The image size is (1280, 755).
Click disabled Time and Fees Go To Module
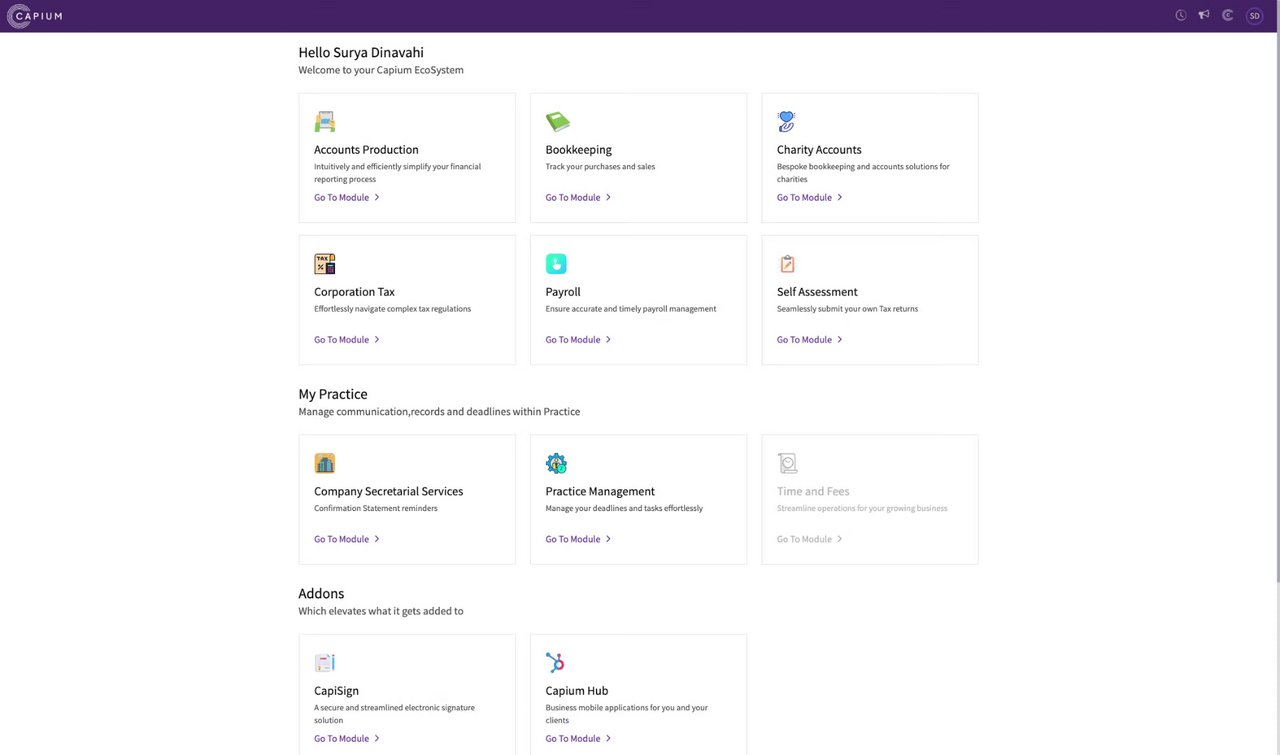tap(810, 539)
